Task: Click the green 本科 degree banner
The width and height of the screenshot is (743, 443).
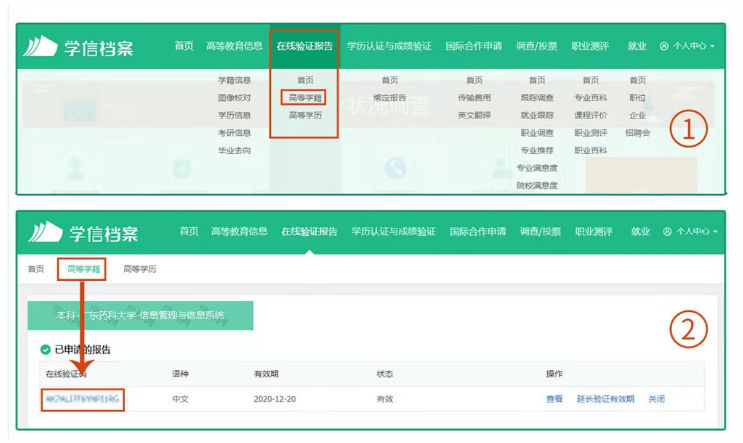Action: coord(140,315)
